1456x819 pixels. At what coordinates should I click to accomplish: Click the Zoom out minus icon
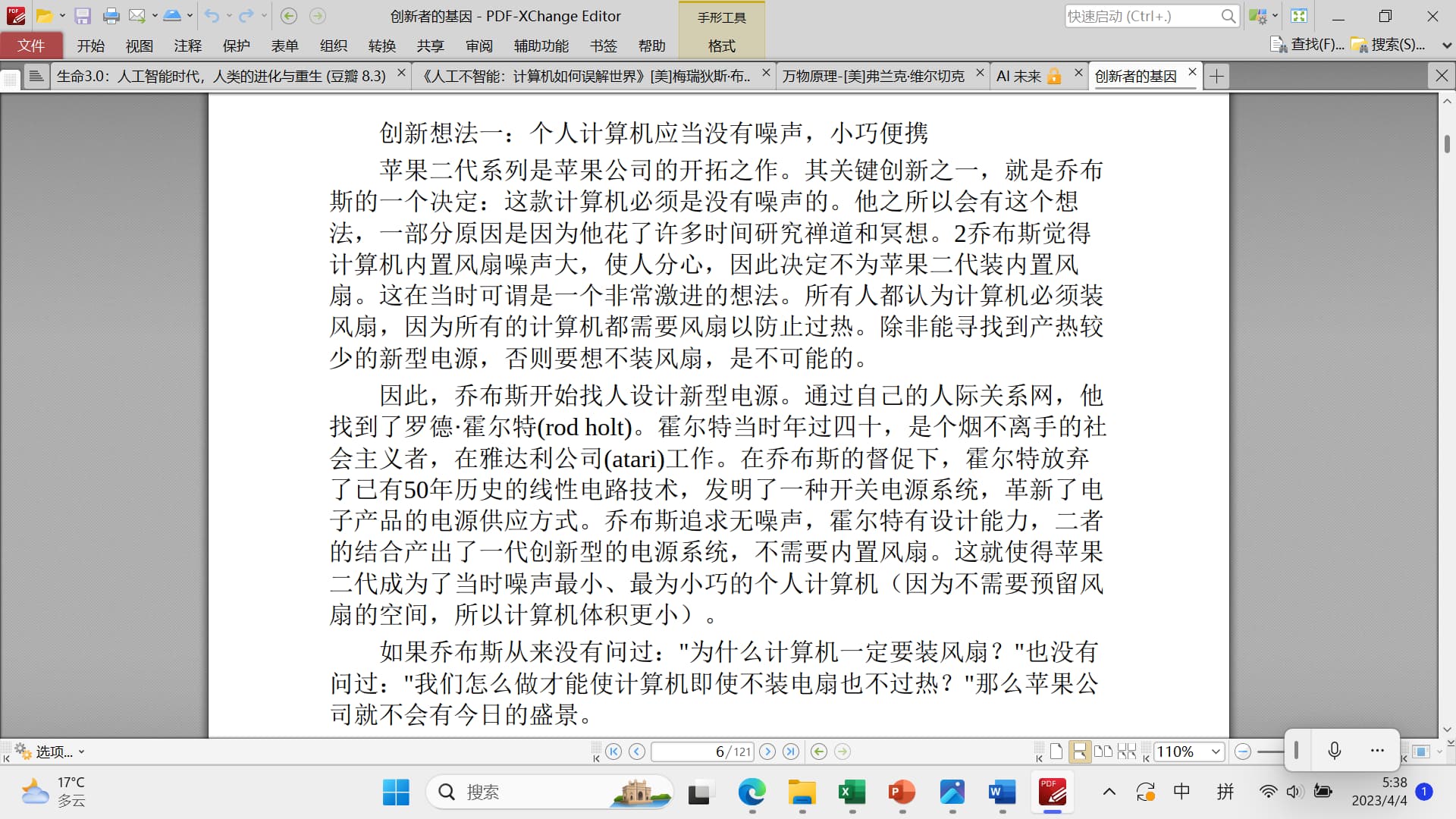click(1242, 752)
